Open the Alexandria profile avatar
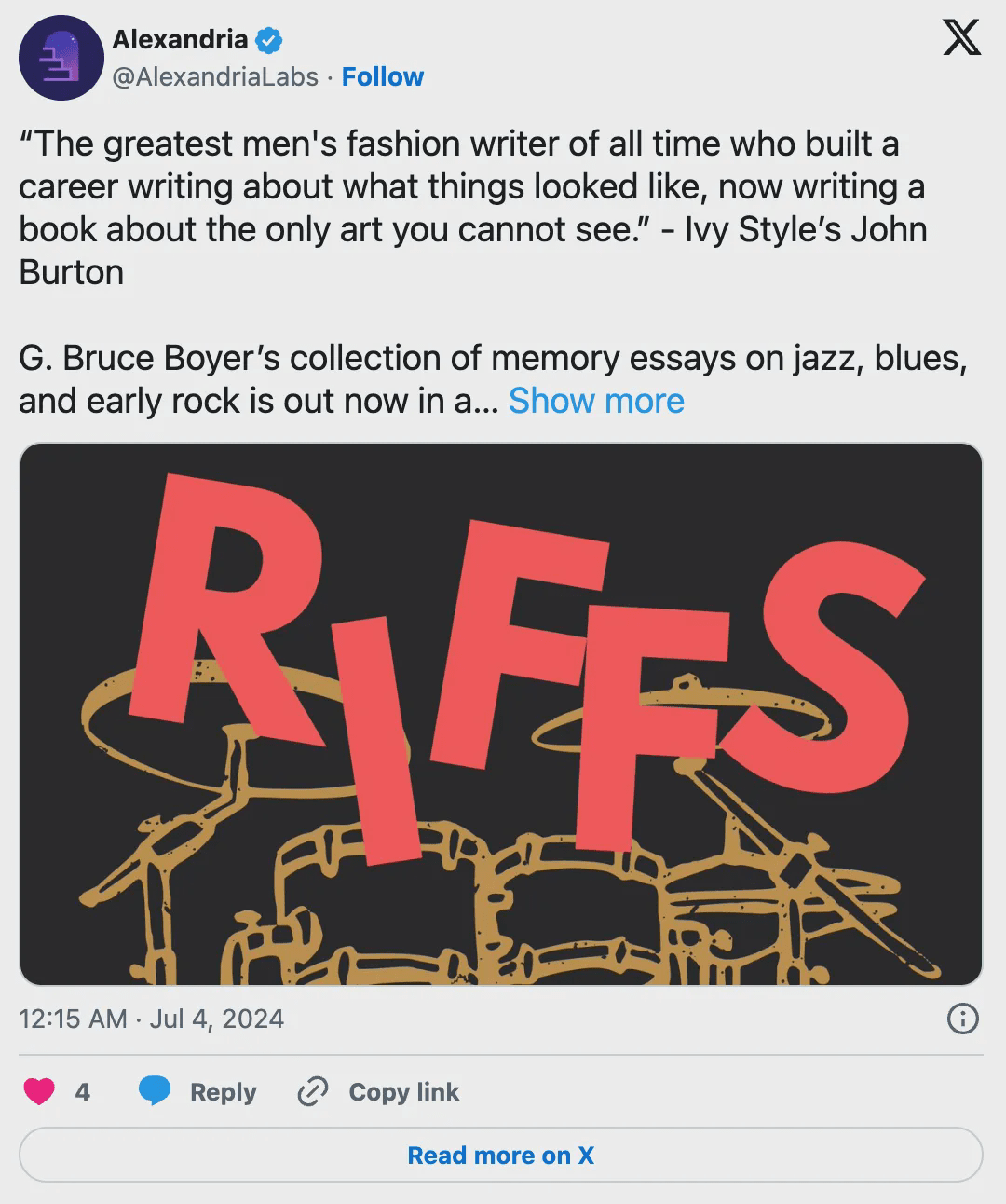 point(61,58)
